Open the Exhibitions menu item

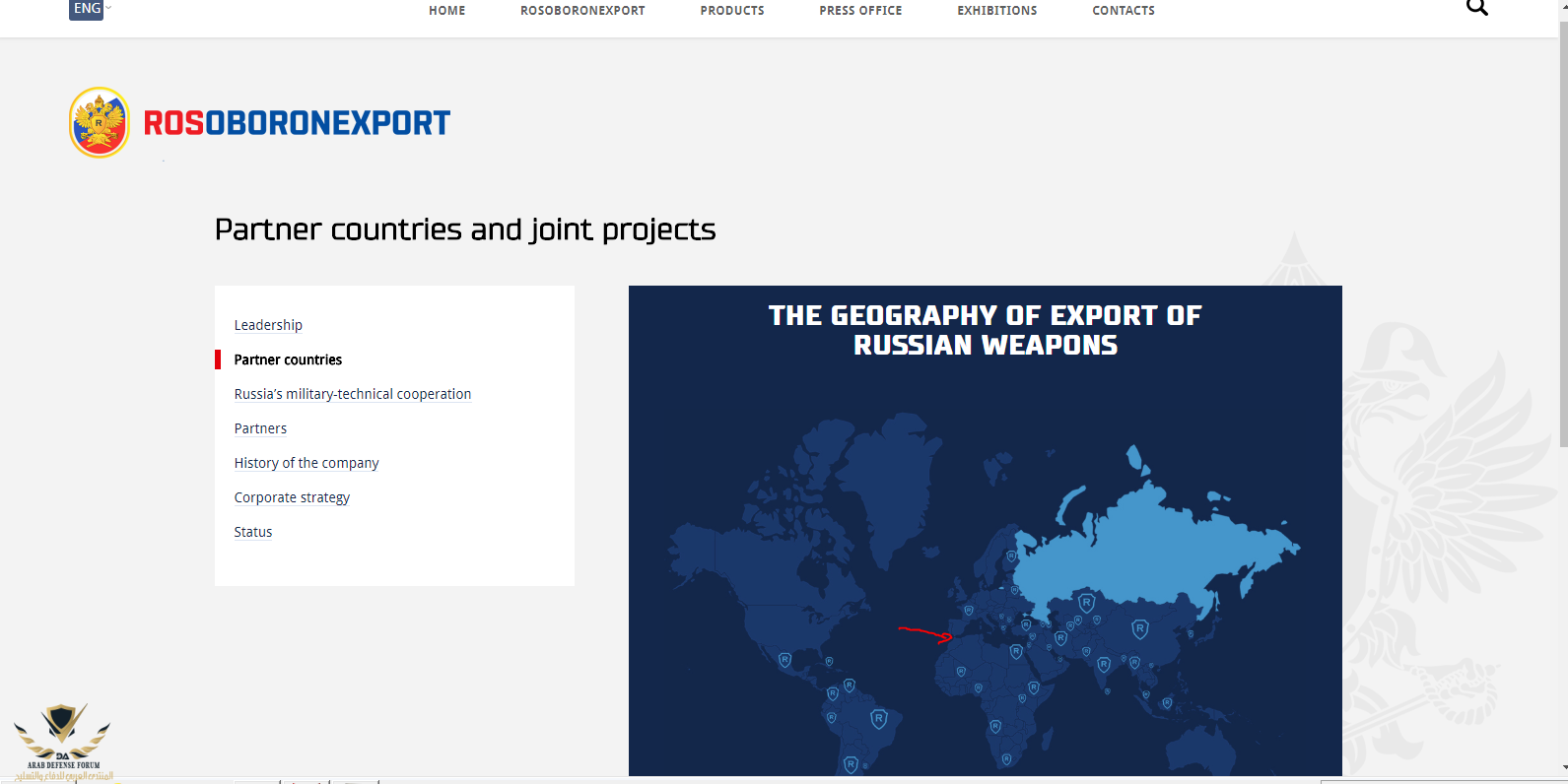click(x=996, y=11)
